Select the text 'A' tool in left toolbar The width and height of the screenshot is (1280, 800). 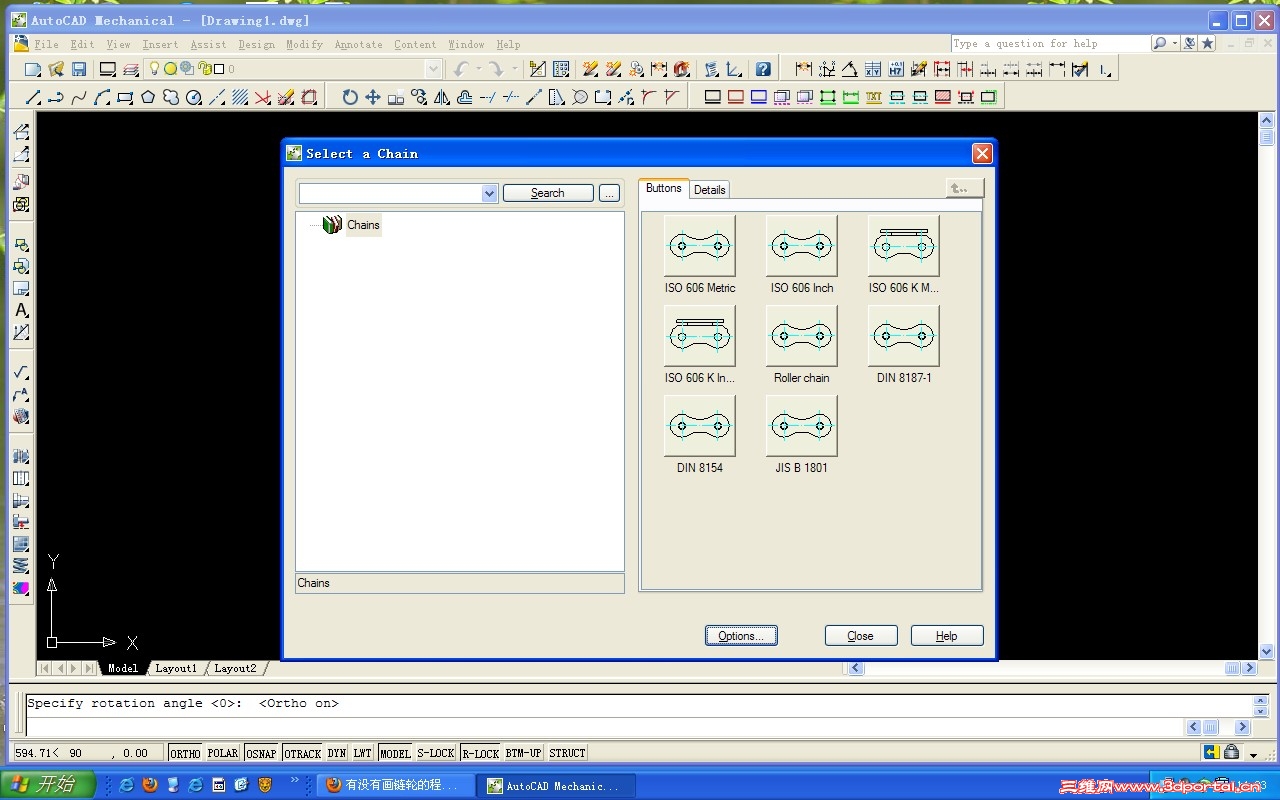[21, 311]
